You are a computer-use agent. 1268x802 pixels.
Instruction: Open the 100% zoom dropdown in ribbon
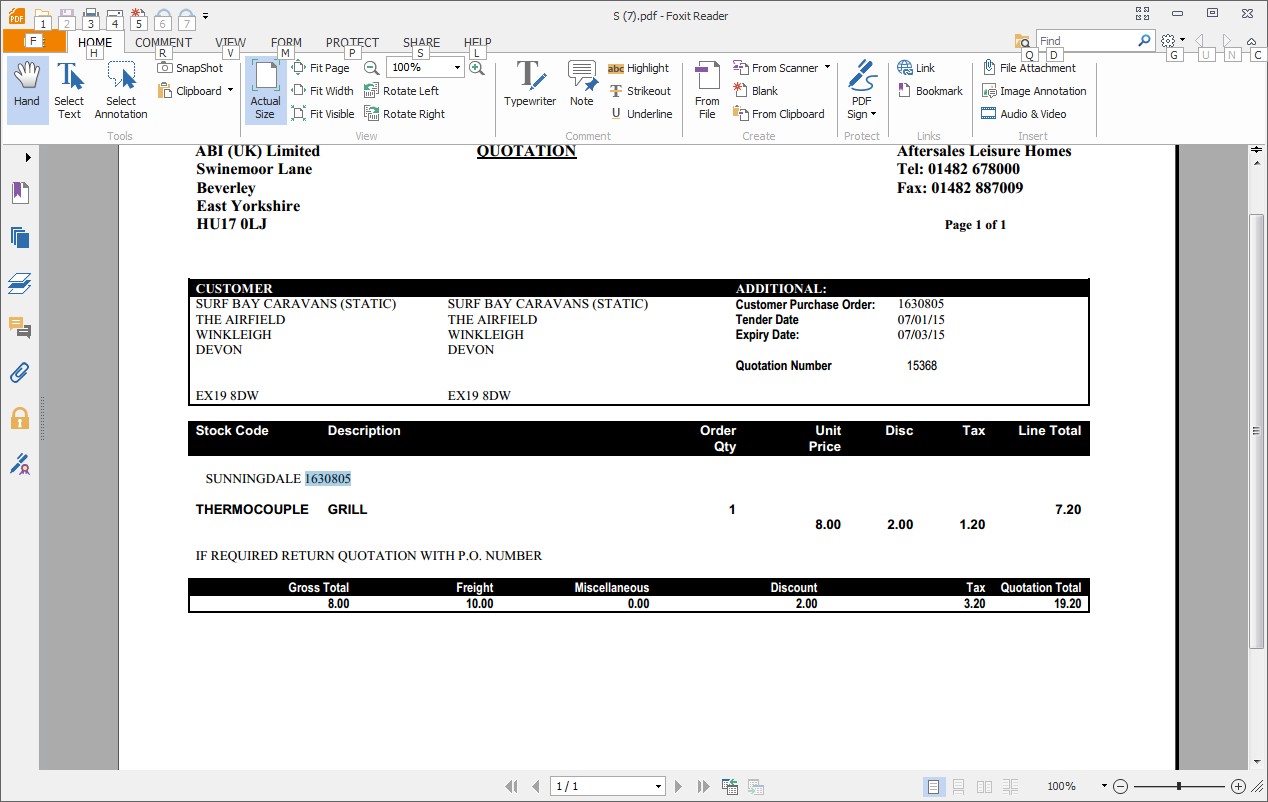pyautogui.click(x=458, y=68)
